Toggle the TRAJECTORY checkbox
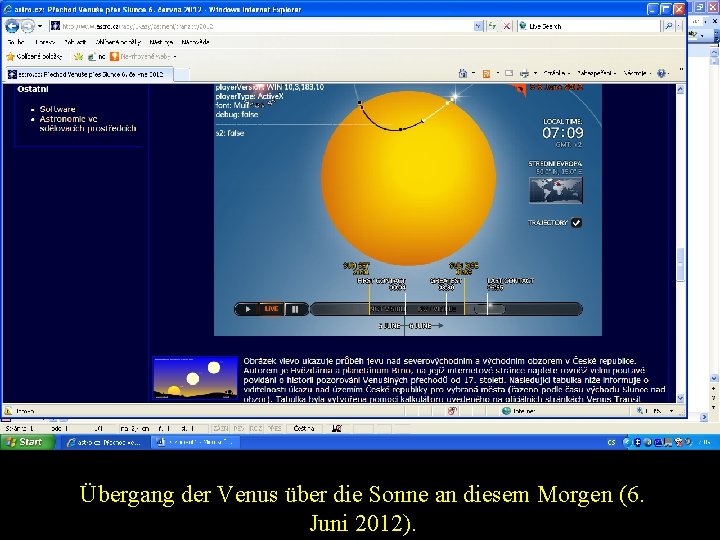Screen dimensions: 720x540 click(x=576, y=223)
